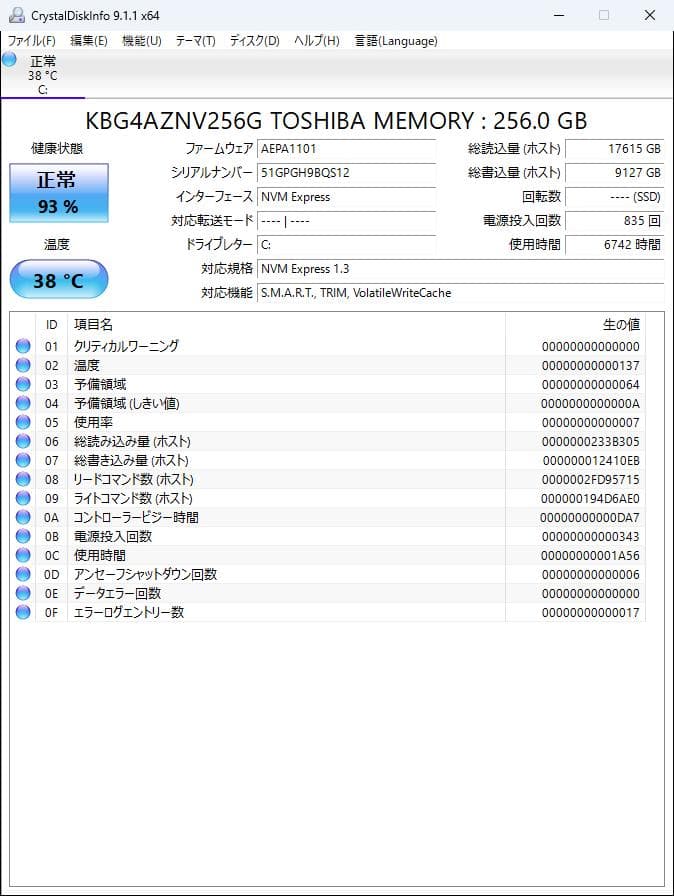Click status orb for コントローラービジー時間 row
Screen dimensions: 674x896
(x=23, y=517)
